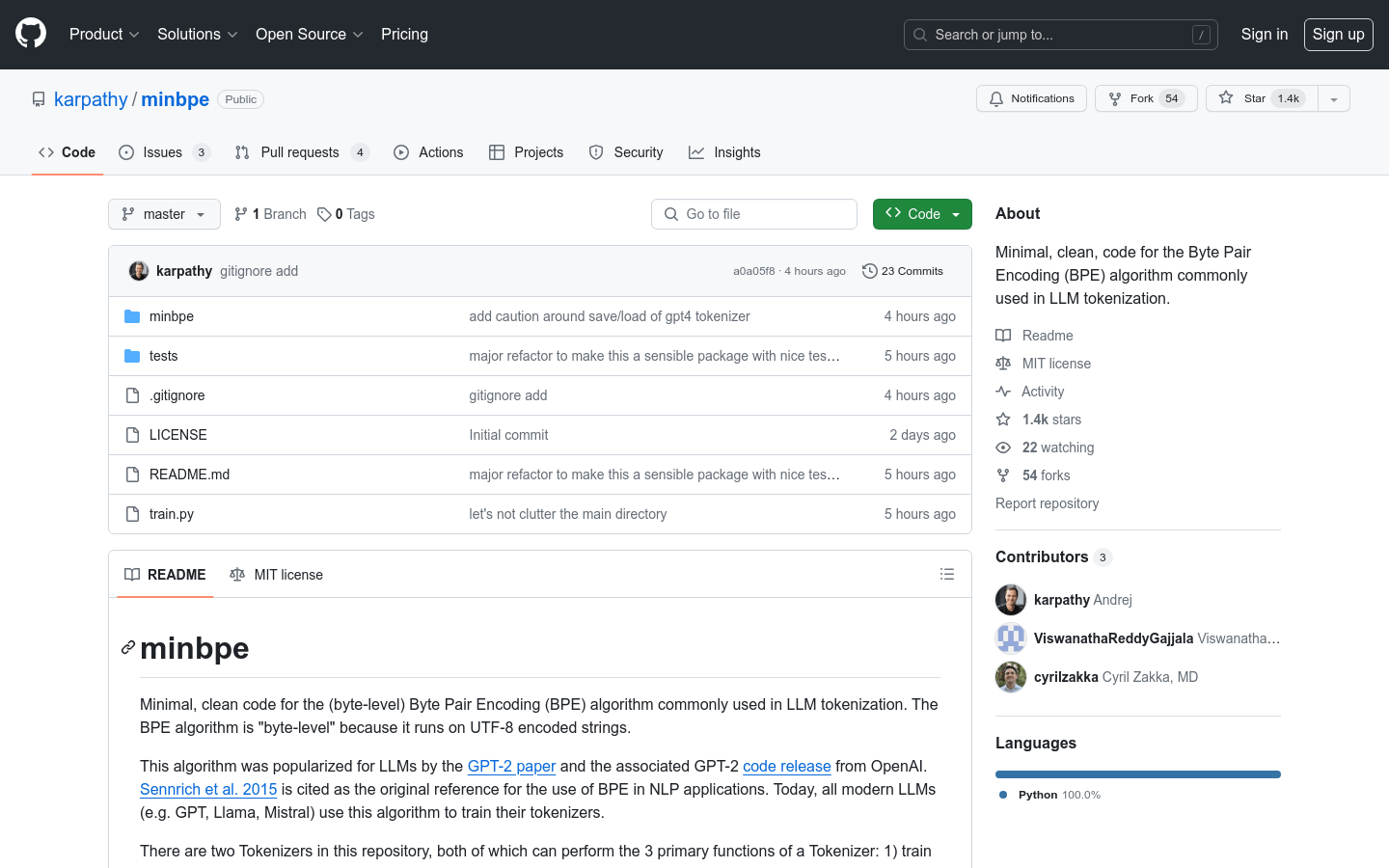Click the GitHub logo icon
This screenshot has width=1389, height=868.
click(31, 34)
